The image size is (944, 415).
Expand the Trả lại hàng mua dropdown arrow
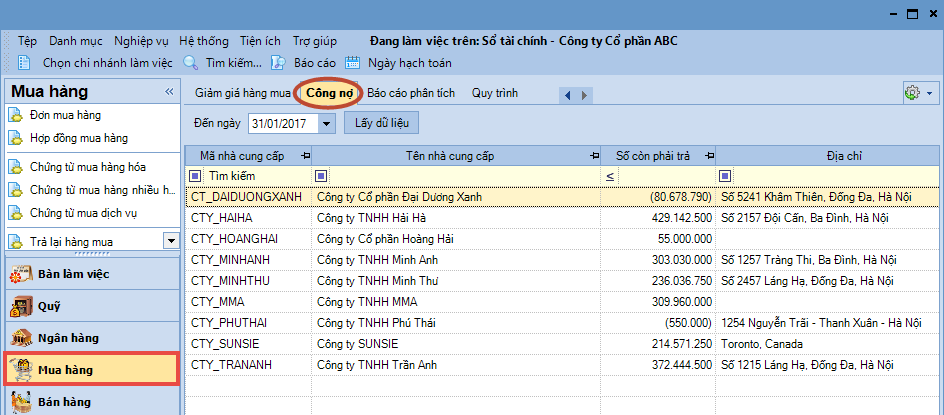coord(171,242)
